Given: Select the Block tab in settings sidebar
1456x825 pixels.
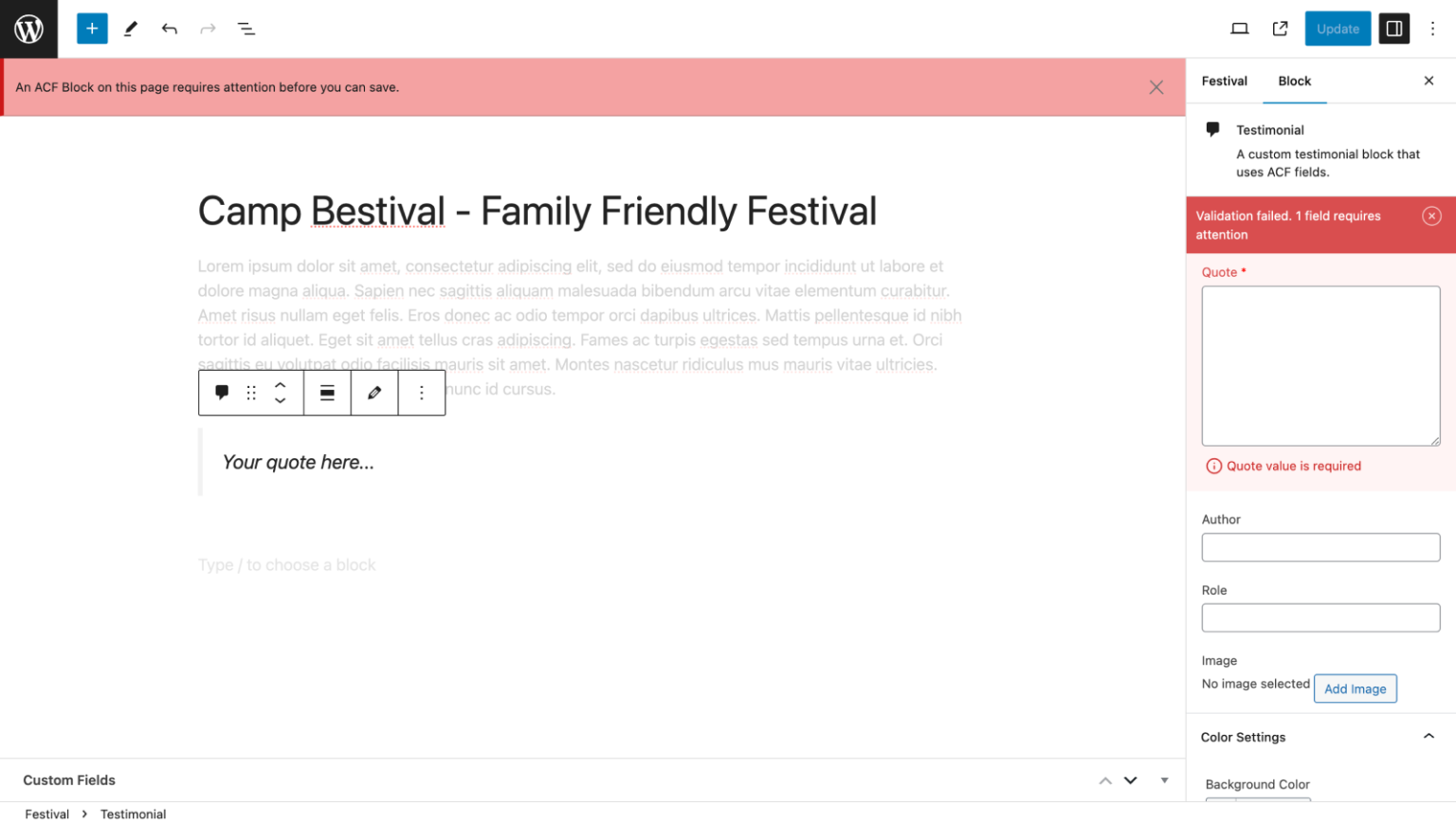Looking at the screenshot, I should click(x=1294, y=81).
